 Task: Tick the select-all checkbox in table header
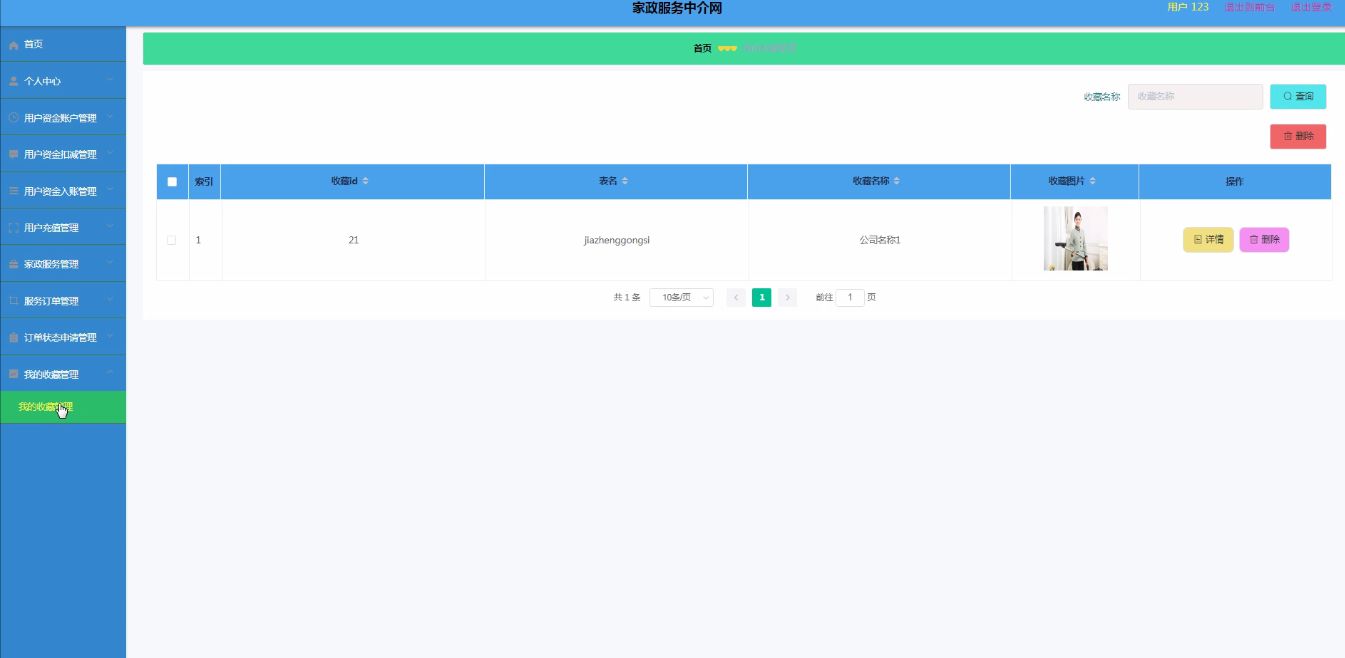(x=172, y=182)
